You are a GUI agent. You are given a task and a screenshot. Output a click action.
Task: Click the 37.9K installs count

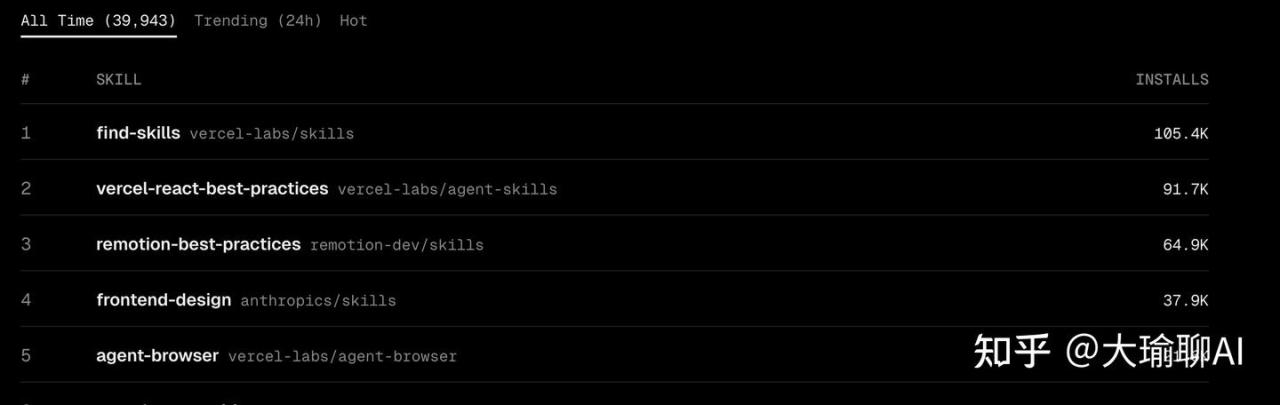pyautogui.click(x=1185, y=301)
